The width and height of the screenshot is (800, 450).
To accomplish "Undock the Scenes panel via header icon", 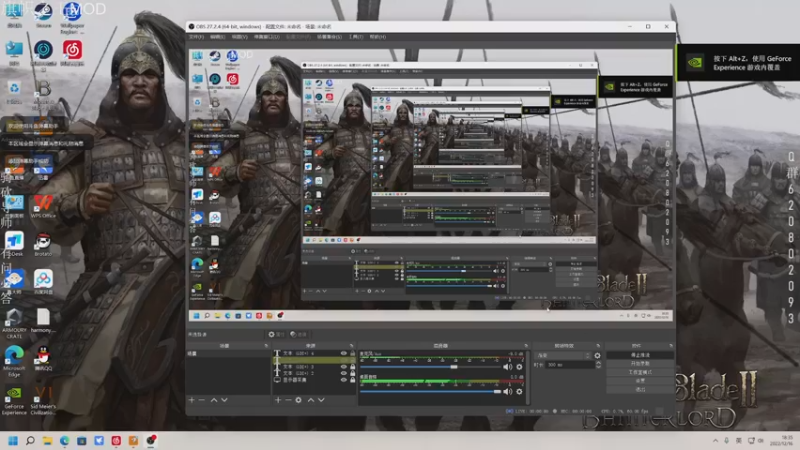I will click(266, 346).
